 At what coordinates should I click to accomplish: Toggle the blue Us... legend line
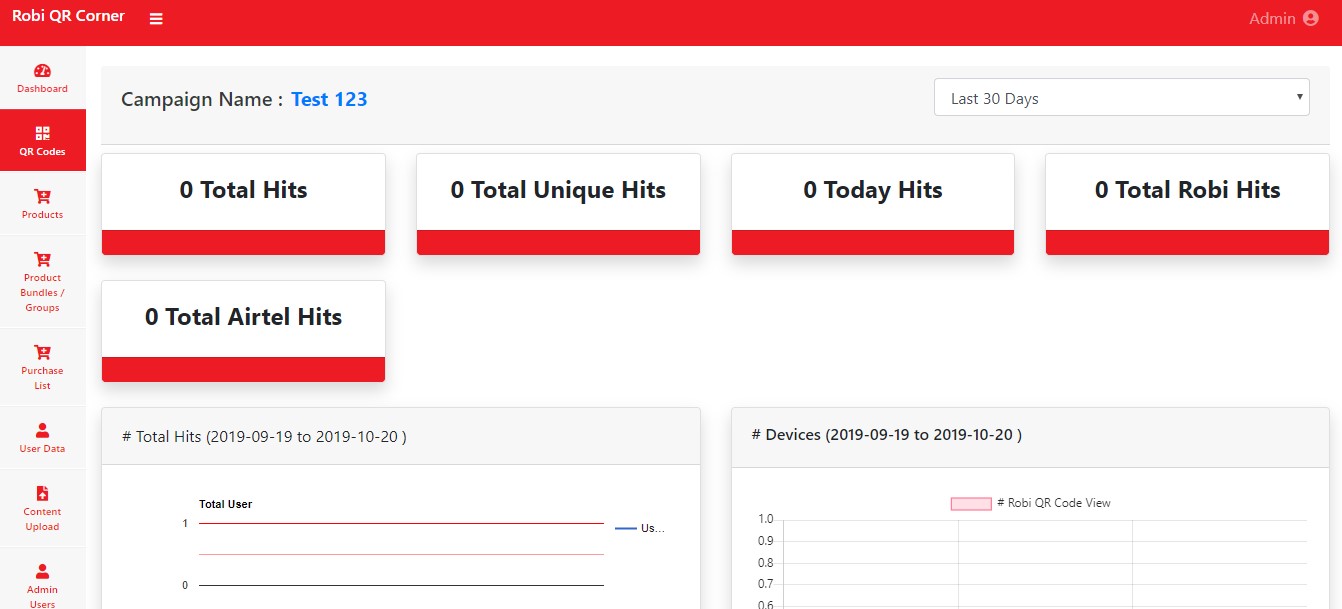click(x=626, y=528)
